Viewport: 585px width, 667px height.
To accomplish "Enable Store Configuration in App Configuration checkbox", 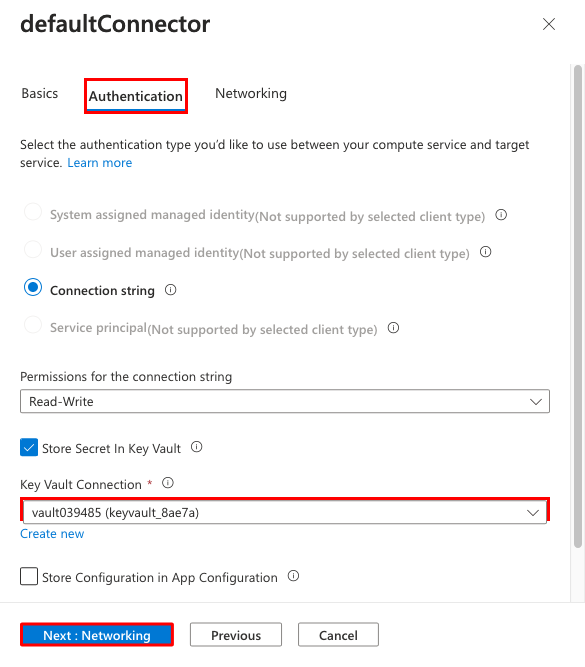I will point(29,576).
